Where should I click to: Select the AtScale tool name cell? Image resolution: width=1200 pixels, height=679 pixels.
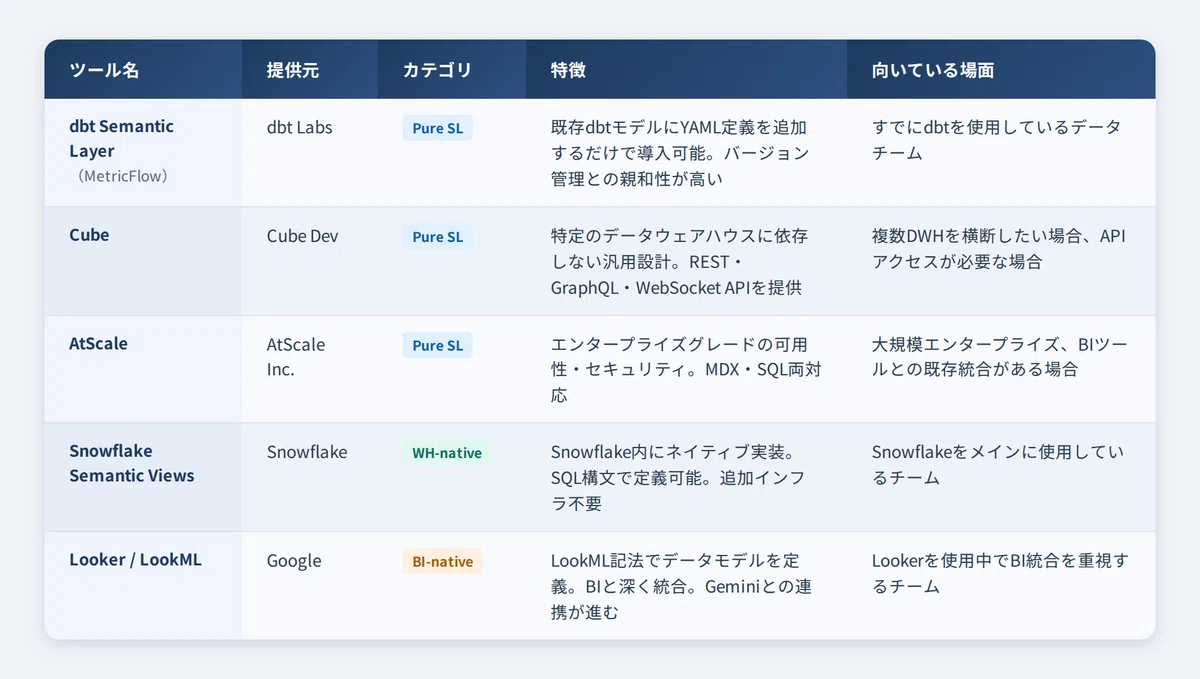pos(143,369)
